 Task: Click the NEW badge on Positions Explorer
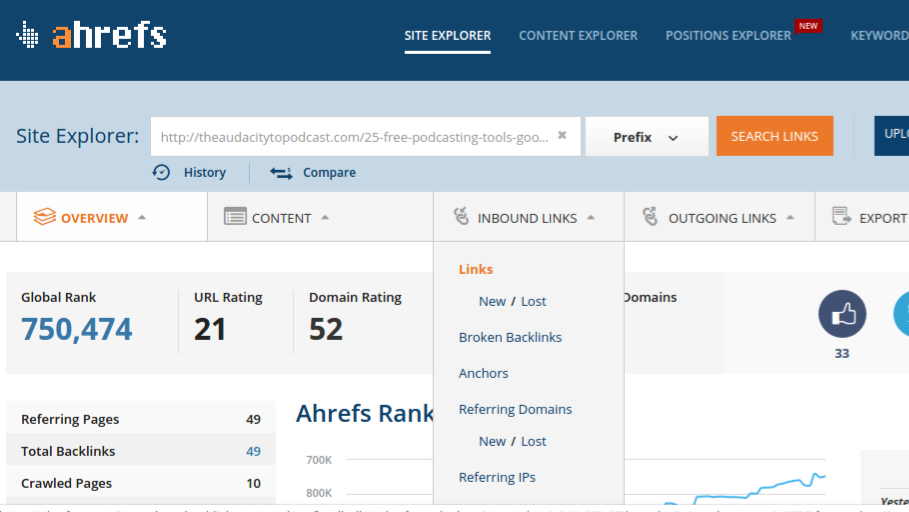(x=808, y=26)
